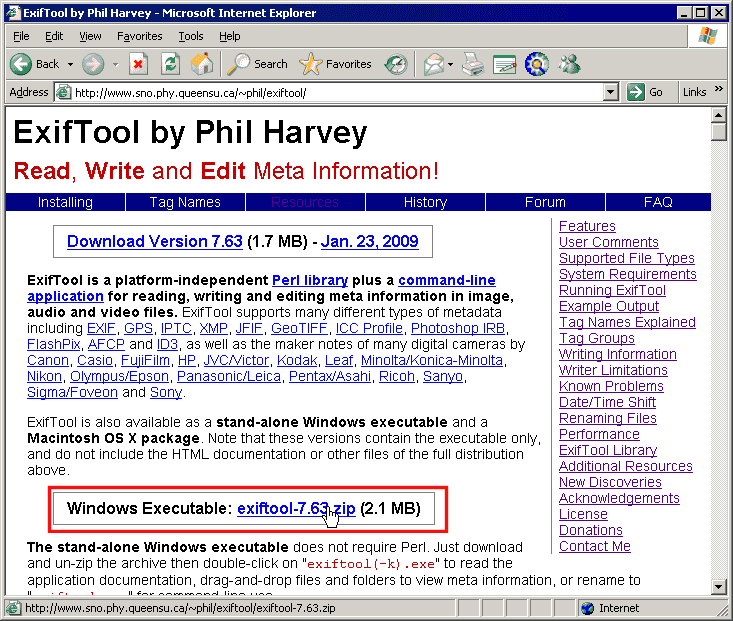Open the View menu
Viewport: 733px width, 621px height.
pyautogui.click(x=90, y=36)
